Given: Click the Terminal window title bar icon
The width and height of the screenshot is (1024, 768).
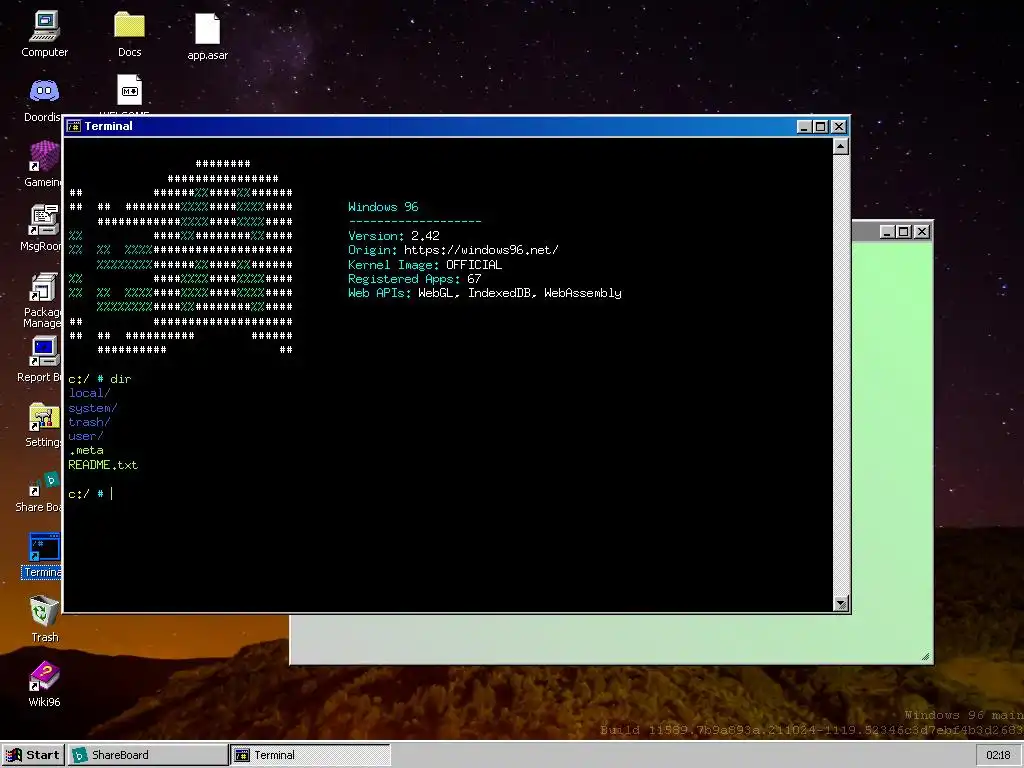Looking at the screenshot, I should pyautogui.click(x=74, y=126).
